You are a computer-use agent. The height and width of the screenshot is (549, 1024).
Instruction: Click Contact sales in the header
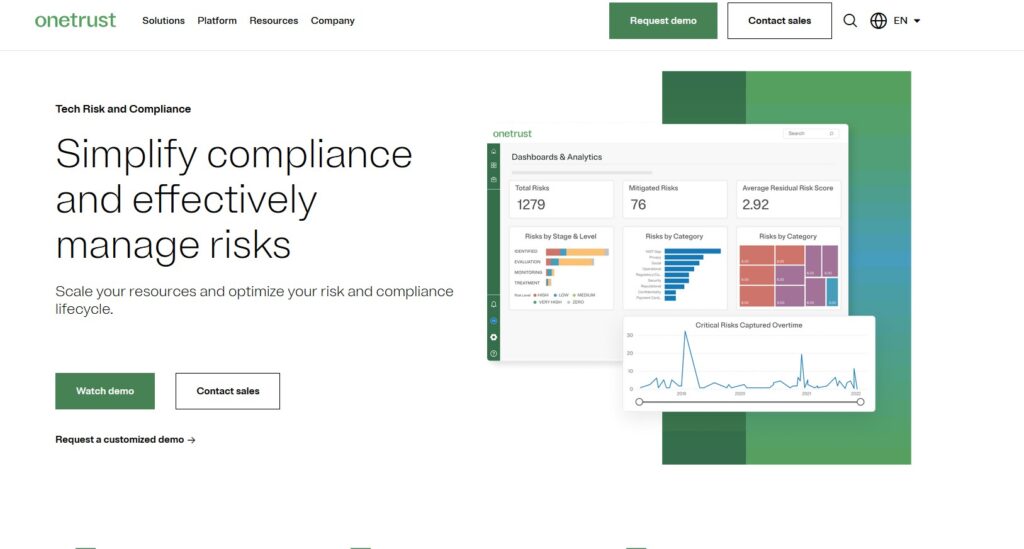(x=779, y=20)
